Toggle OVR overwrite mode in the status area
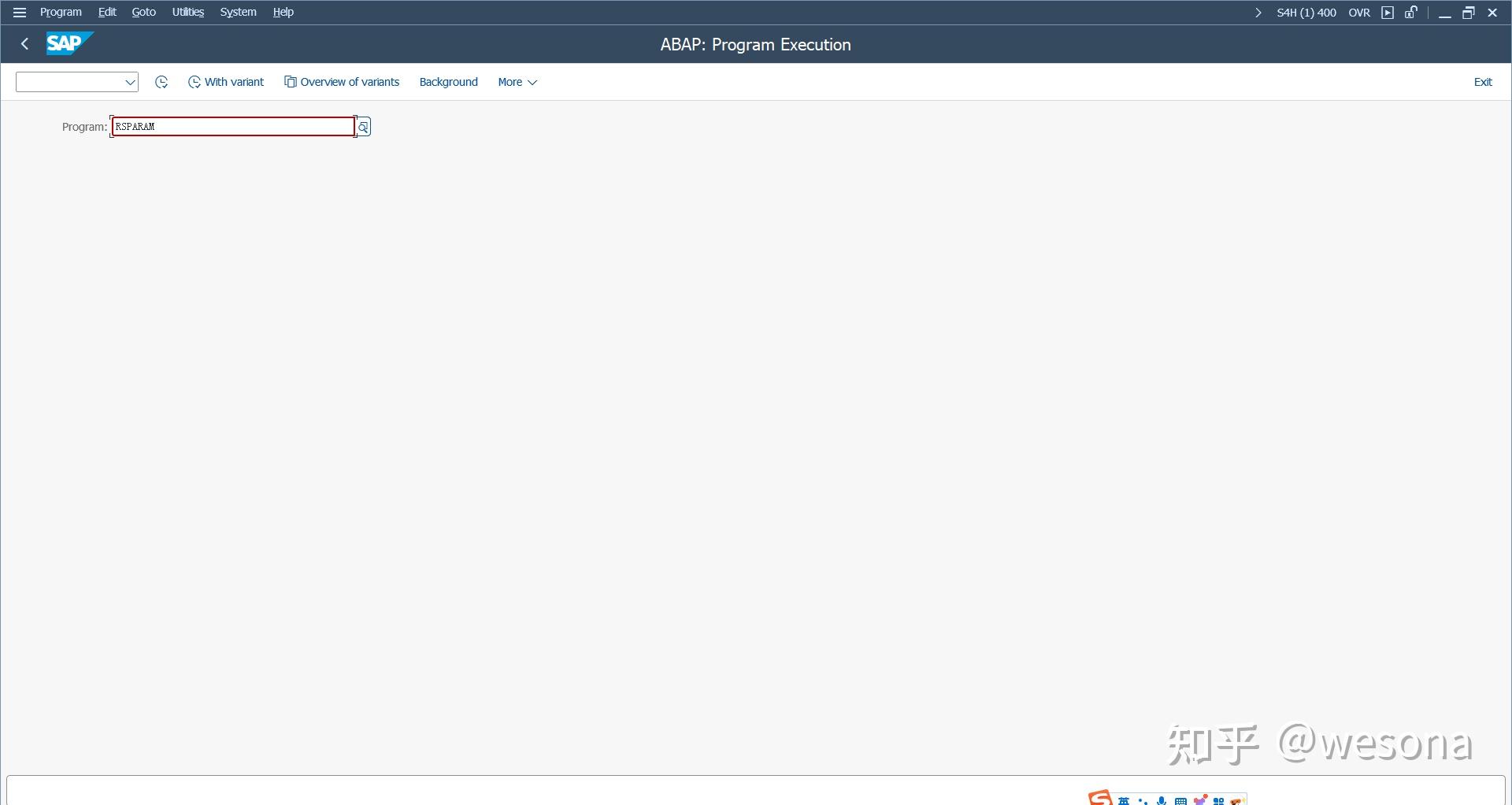Image resolution: width=1512 pixels, height=805 pixels. tap(1359, 13)
